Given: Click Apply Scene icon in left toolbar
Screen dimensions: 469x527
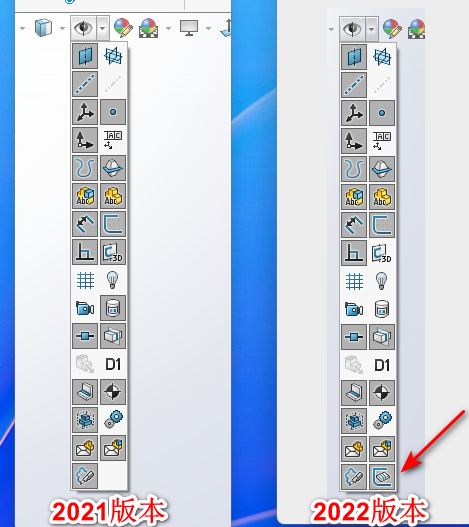Looking at the screenshot, I should 148,28.
